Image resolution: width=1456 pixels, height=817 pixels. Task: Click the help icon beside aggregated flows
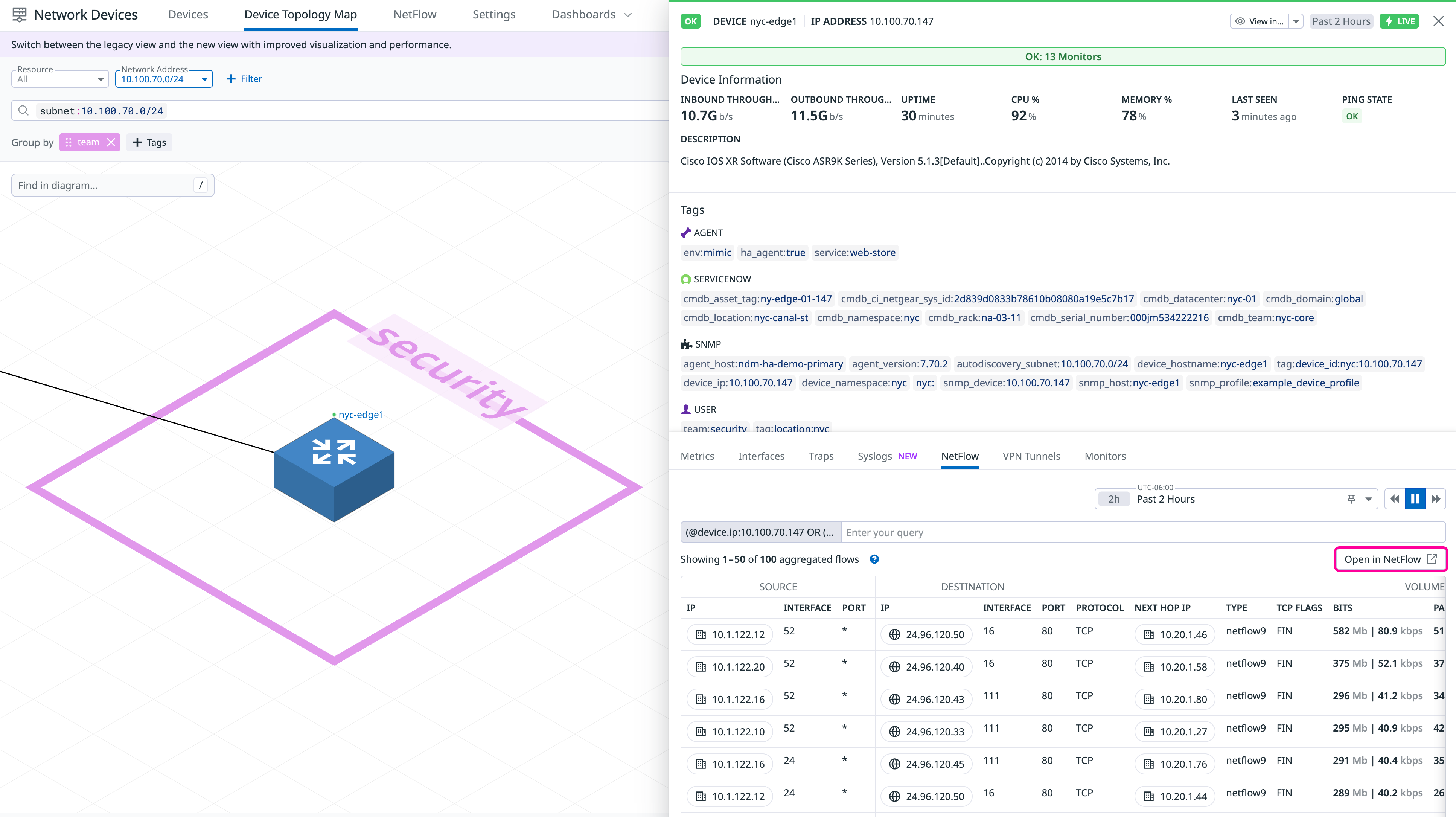pos(874,559)
